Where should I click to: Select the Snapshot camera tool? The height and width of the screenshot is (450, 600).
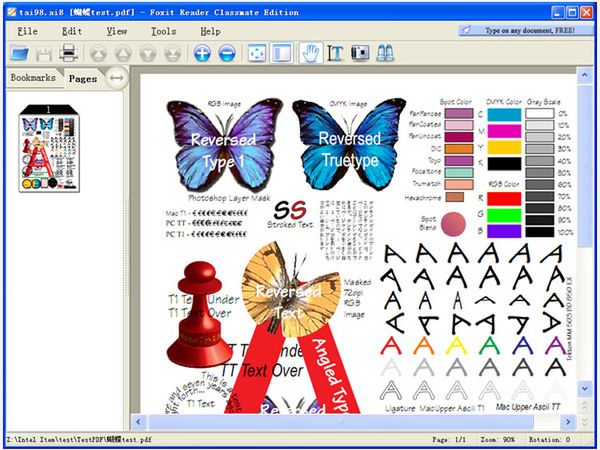pos(360,53)
